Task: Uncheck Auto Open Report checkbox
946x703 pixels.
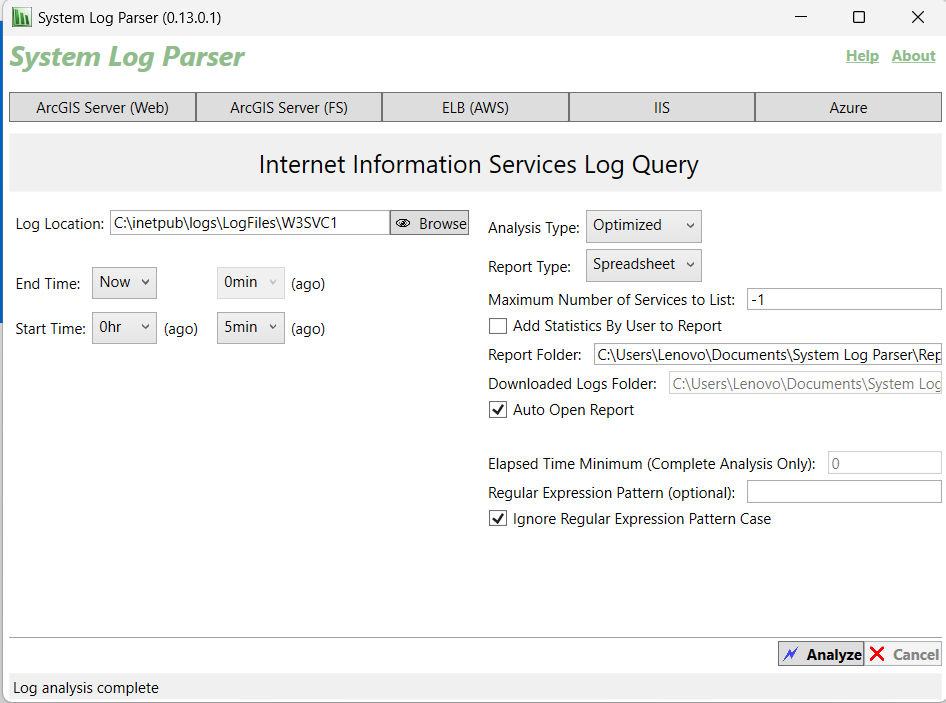Action: [x=498, y=410]
